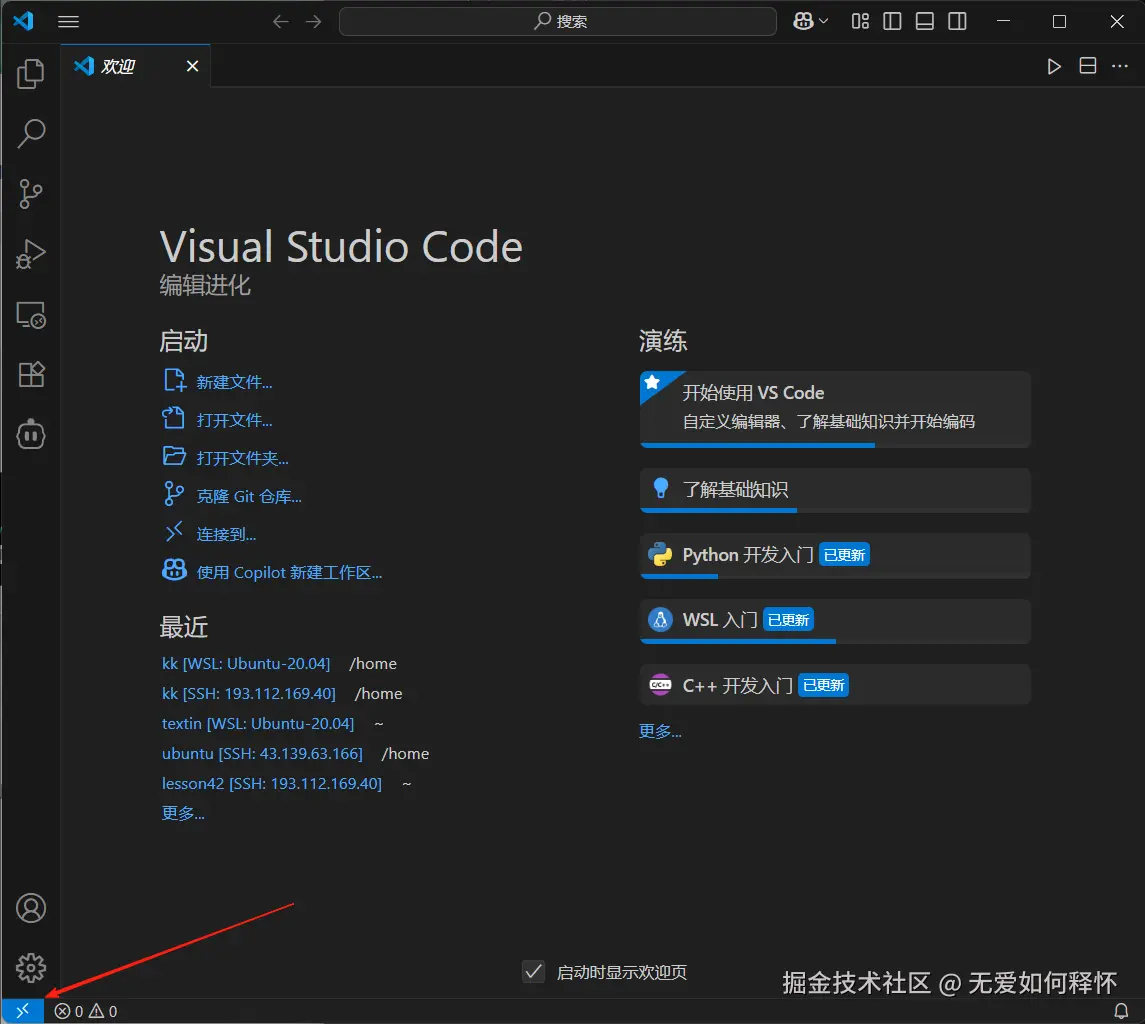
Task: Click the 搜索 command center search box
Action: click(558, 21)
